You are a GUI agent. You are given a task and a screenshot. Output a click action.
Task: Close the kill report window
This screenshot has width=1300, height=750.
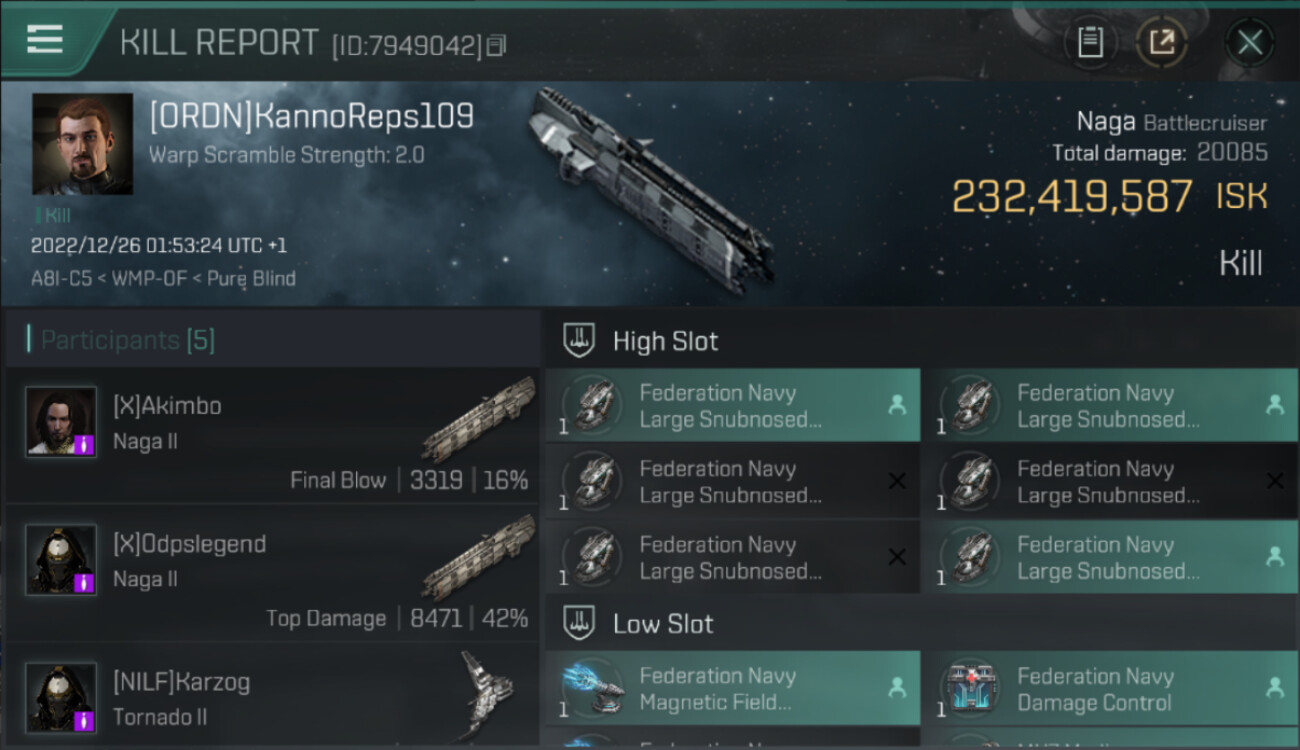pyautogui.click(x=1249, y=42)
